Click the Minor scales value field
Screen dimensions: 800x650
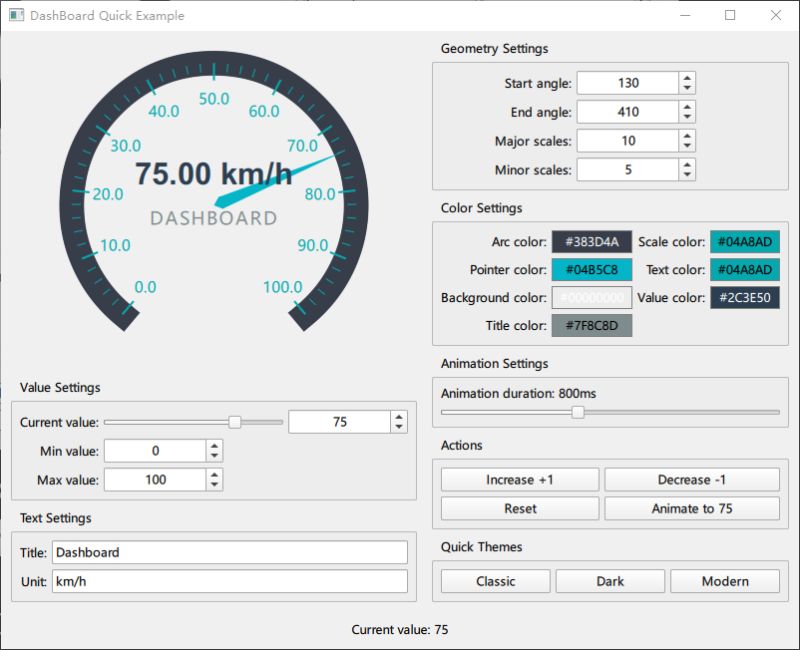coord(628,170)
